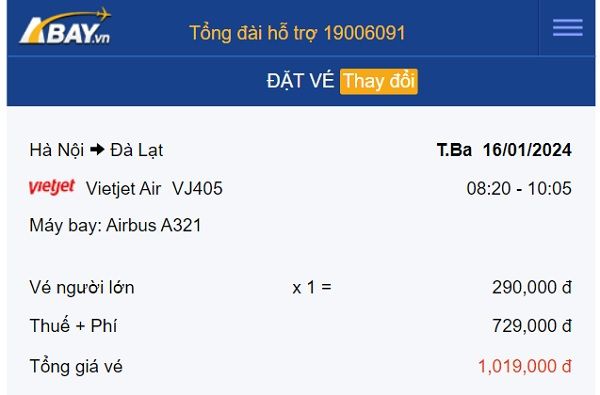Click the Hà Nội departure text
600x395 pixels.
(x=57, y=150)
